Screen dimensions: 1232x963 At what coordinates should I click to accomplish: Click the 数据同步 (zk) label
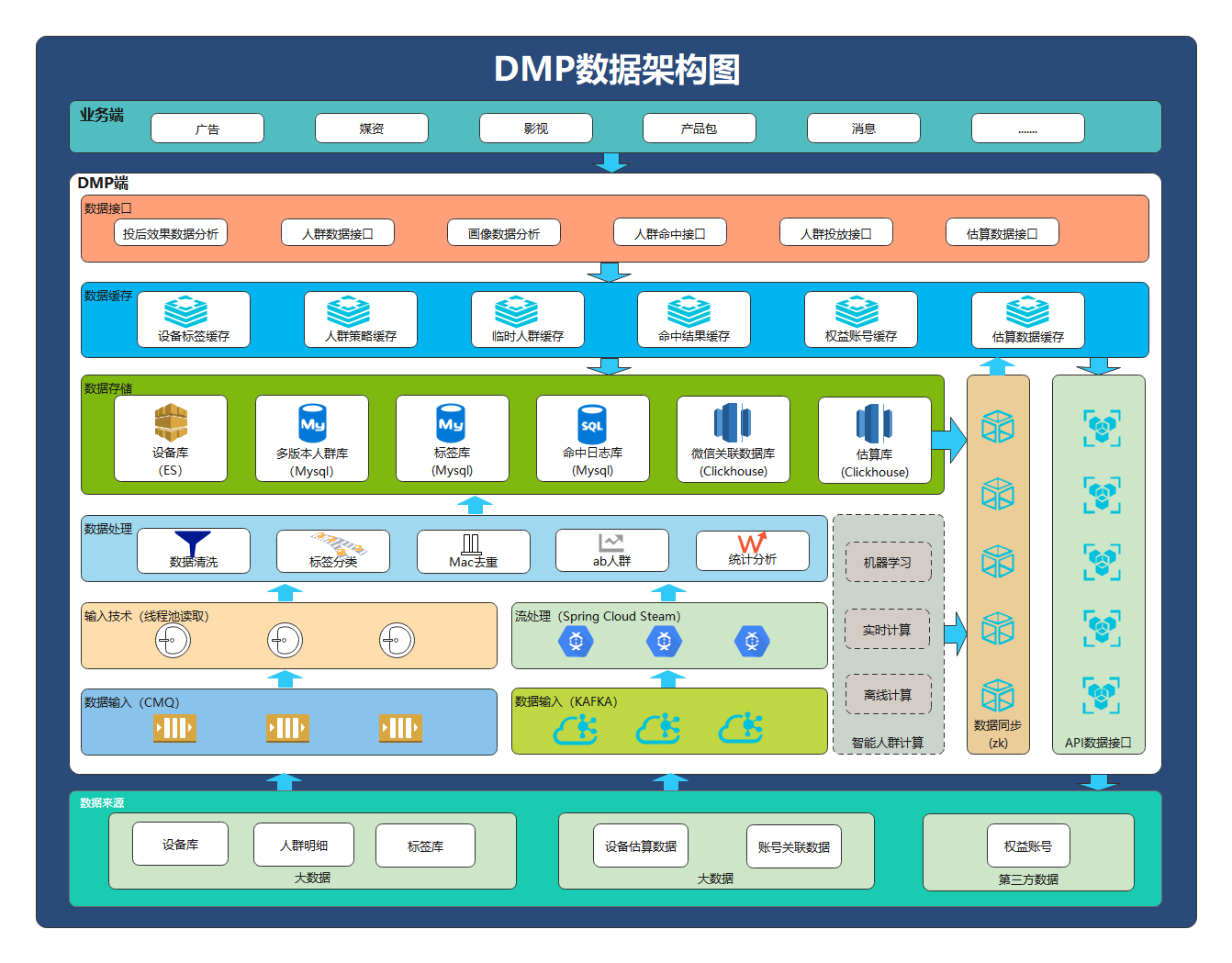(998, 733)
